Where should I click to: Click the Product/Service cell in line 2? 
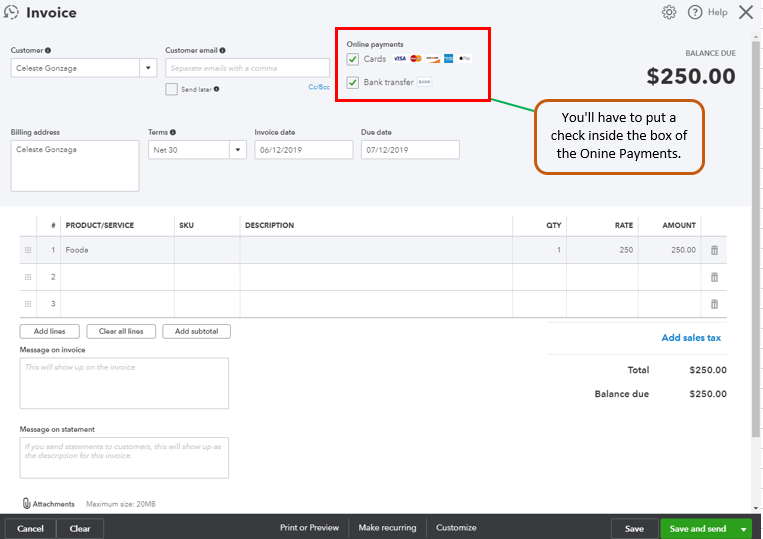(x=117, y=277)
